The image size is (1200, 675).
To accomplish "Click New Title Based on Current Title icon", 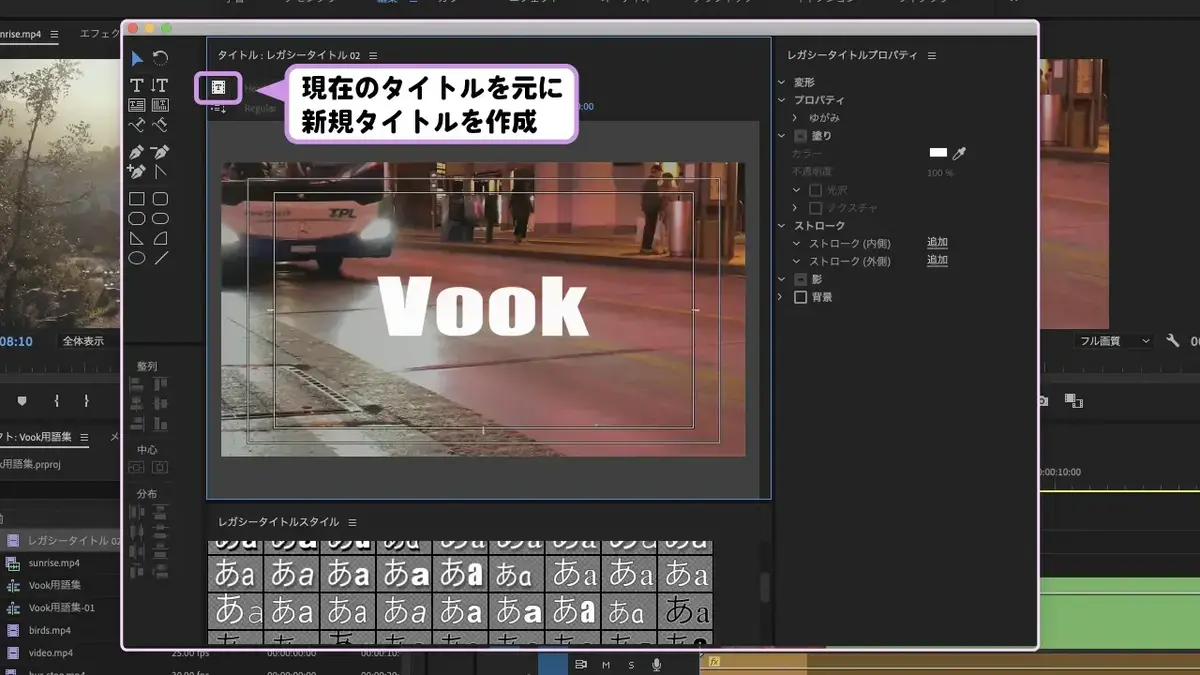I will (x=219, y=87).
